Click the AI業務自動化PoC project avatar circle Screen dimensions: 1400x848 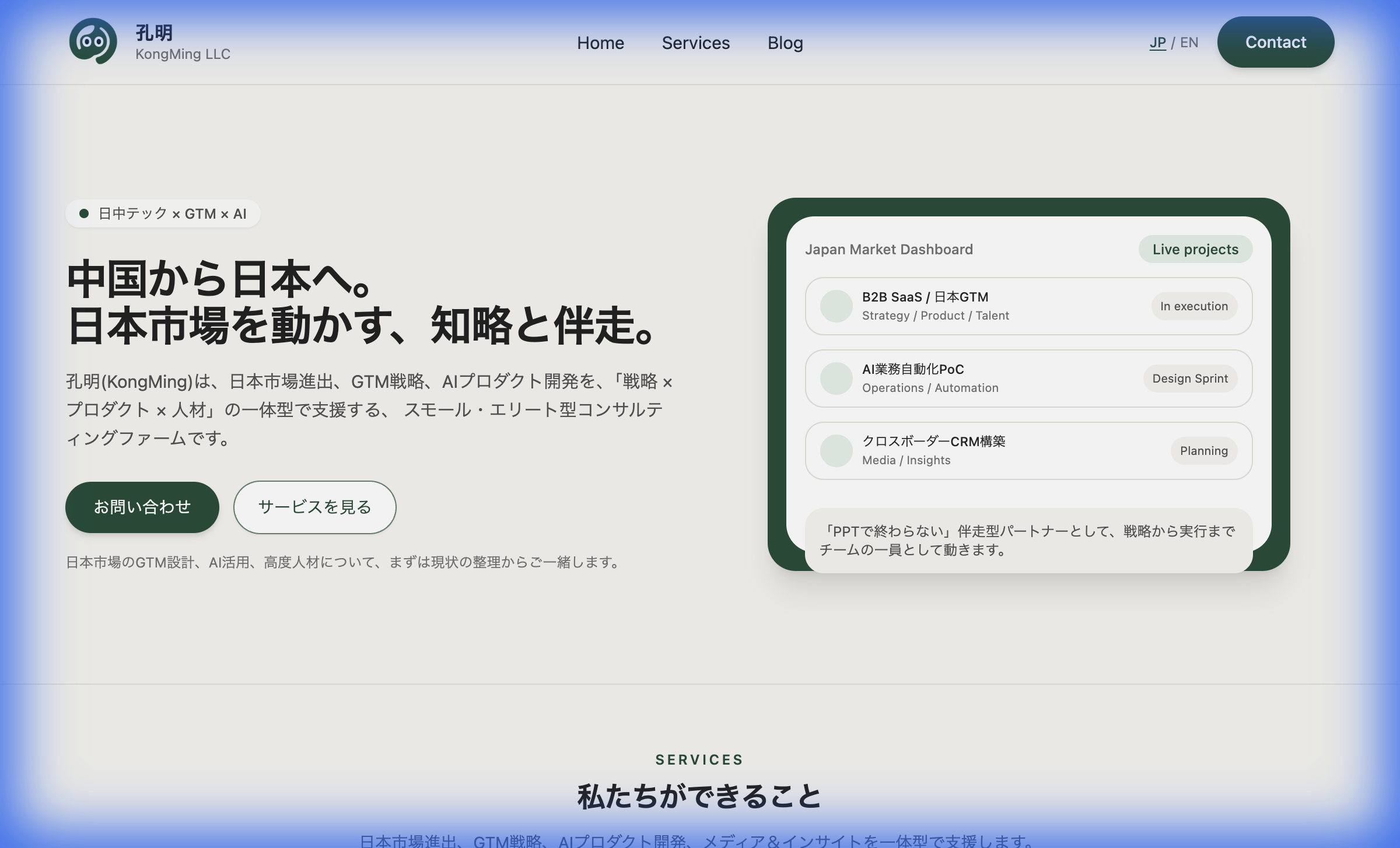coord(836,379)
